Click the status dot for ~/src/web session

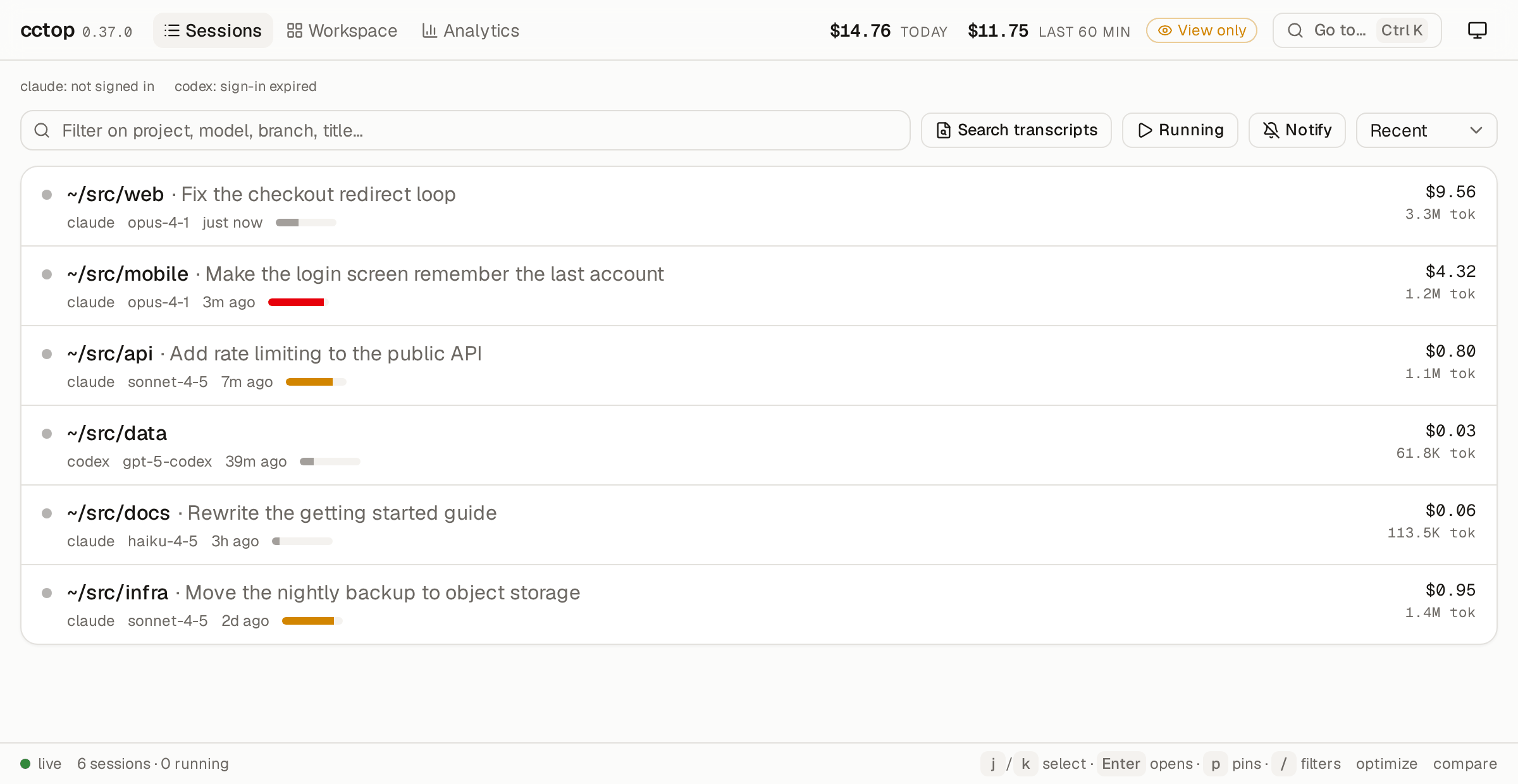pyautogui.click(x=47, y=195)
